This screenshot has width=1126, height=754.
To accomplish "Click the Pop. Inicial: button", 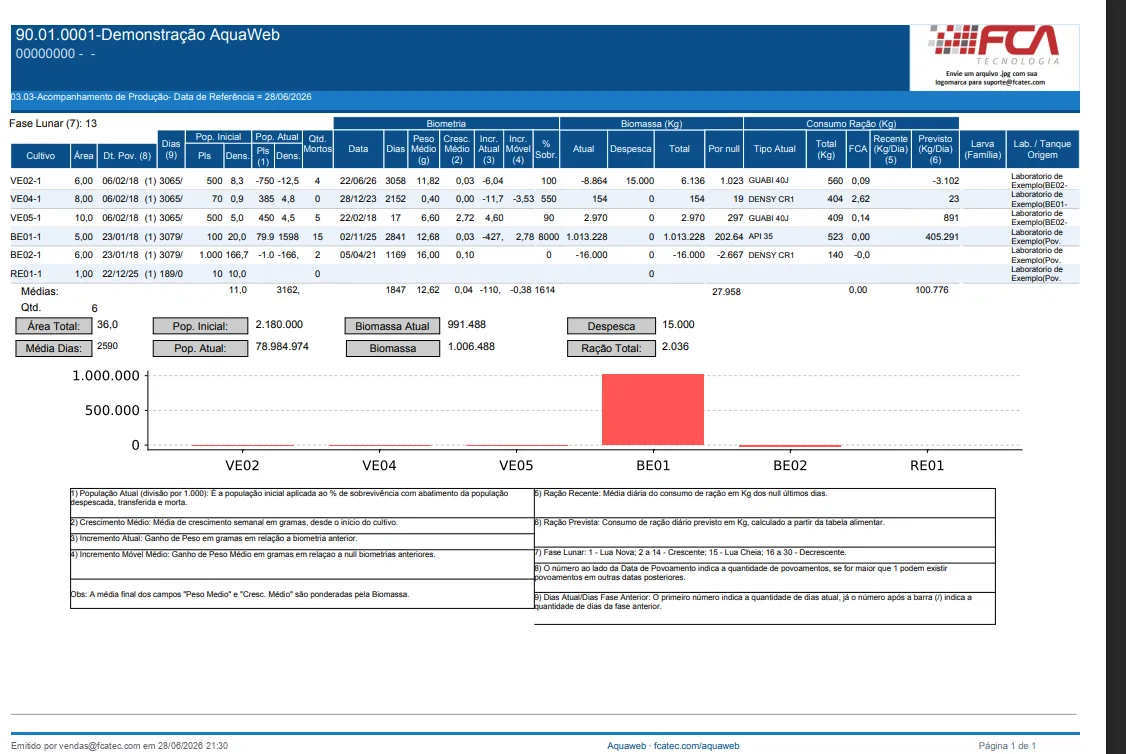I will tap(200, 326).
